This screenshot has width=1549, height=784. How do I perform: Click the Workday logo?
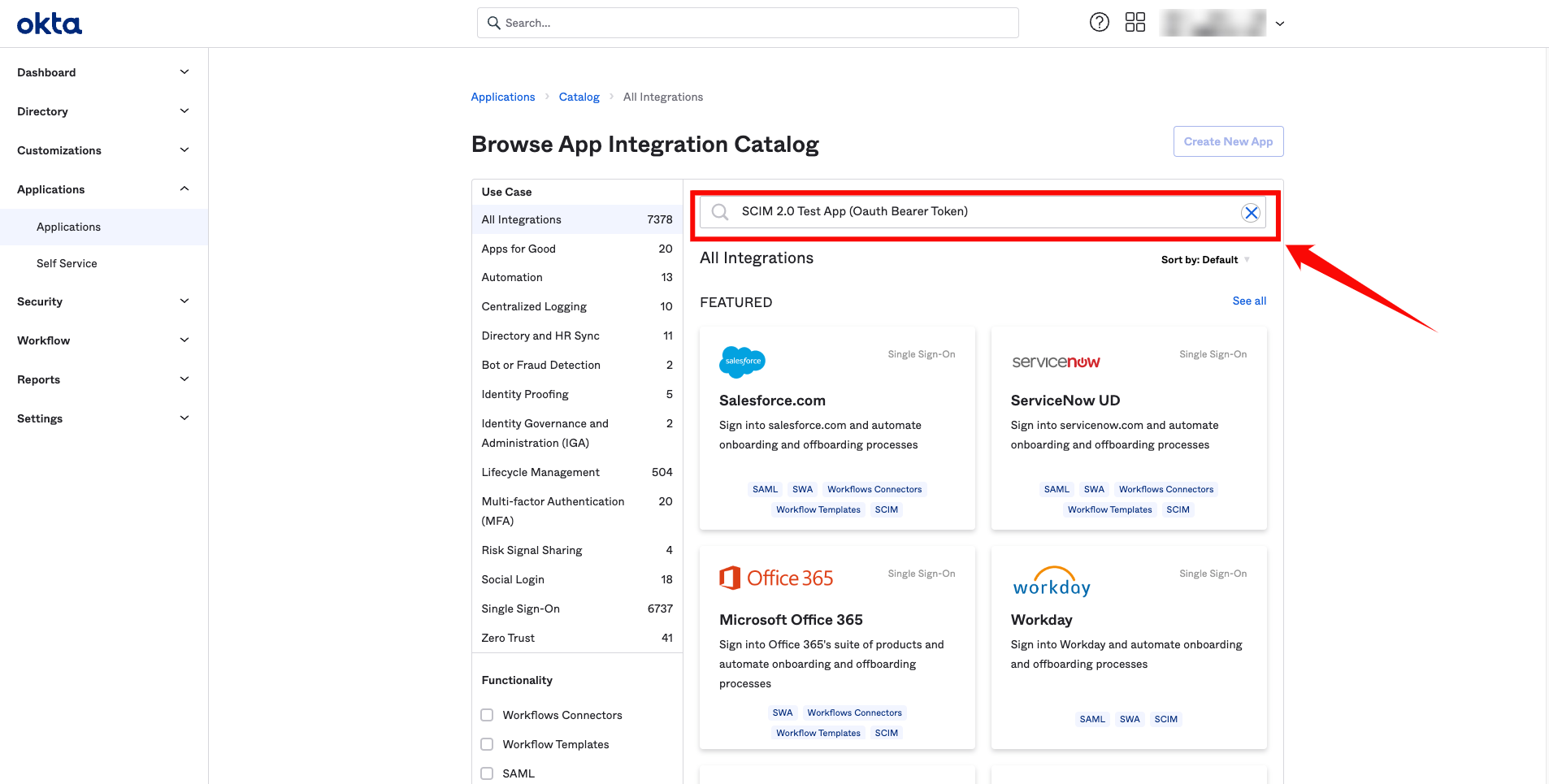[x=1052, y=581]
